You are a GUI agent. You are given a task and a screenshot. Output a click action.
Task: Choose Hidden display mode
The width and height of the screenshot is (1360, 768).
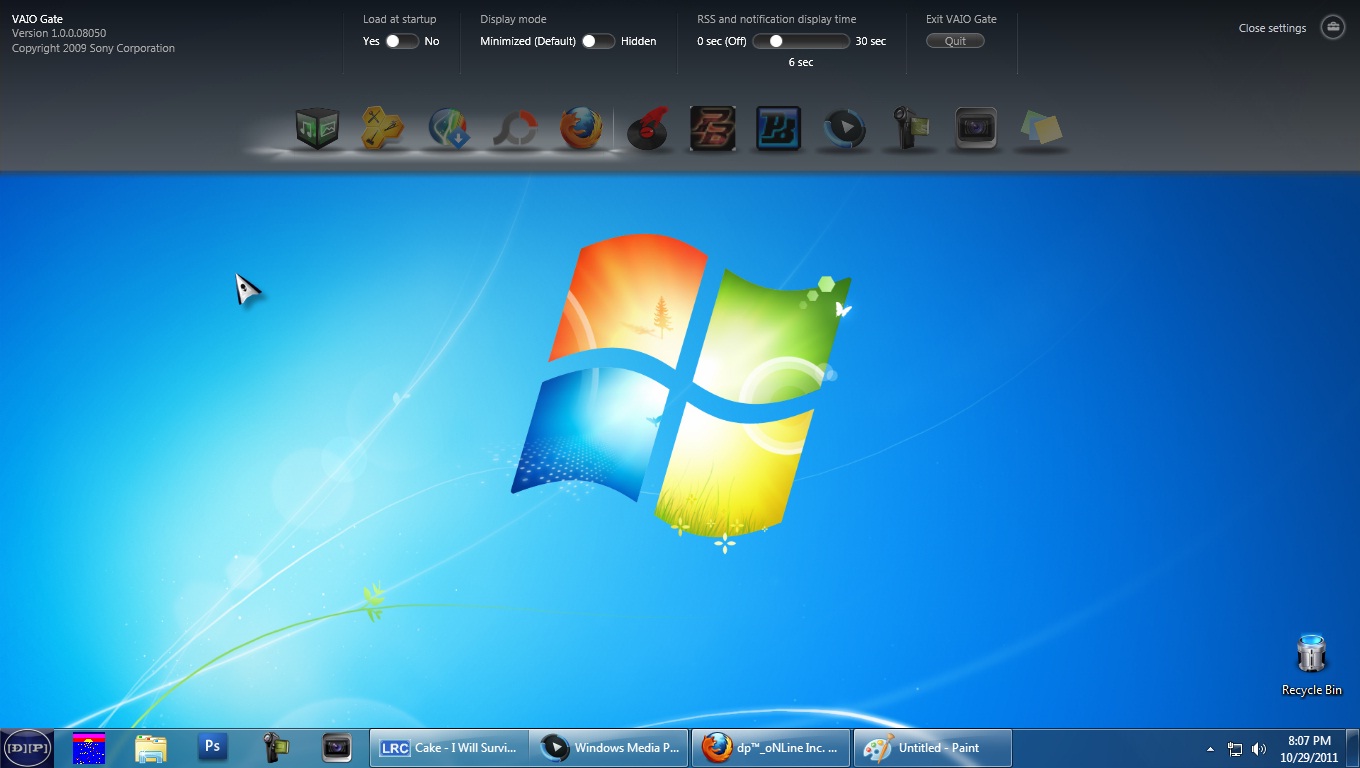coord(639,41)
